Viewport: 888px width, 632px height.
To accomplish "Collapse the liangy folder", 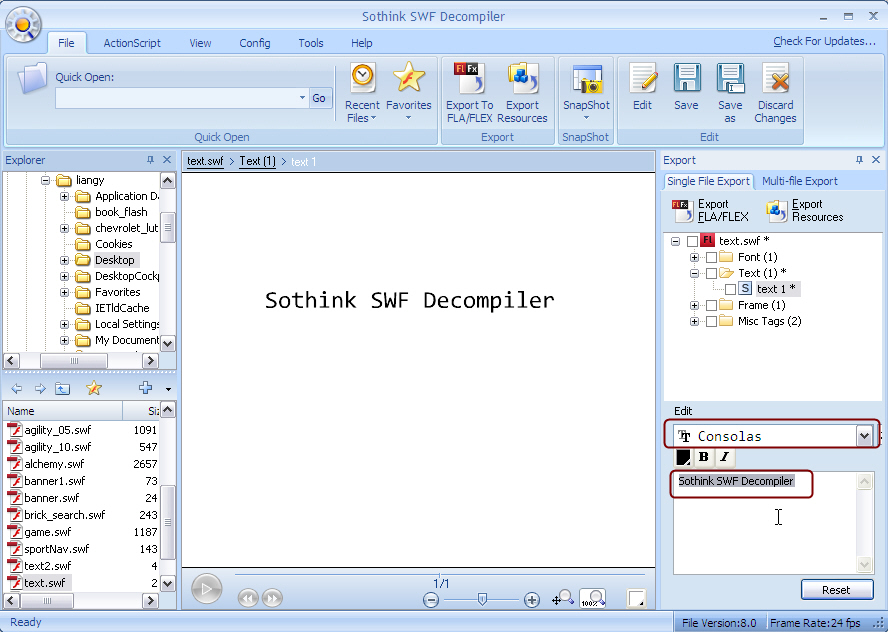I will (45, 181).
